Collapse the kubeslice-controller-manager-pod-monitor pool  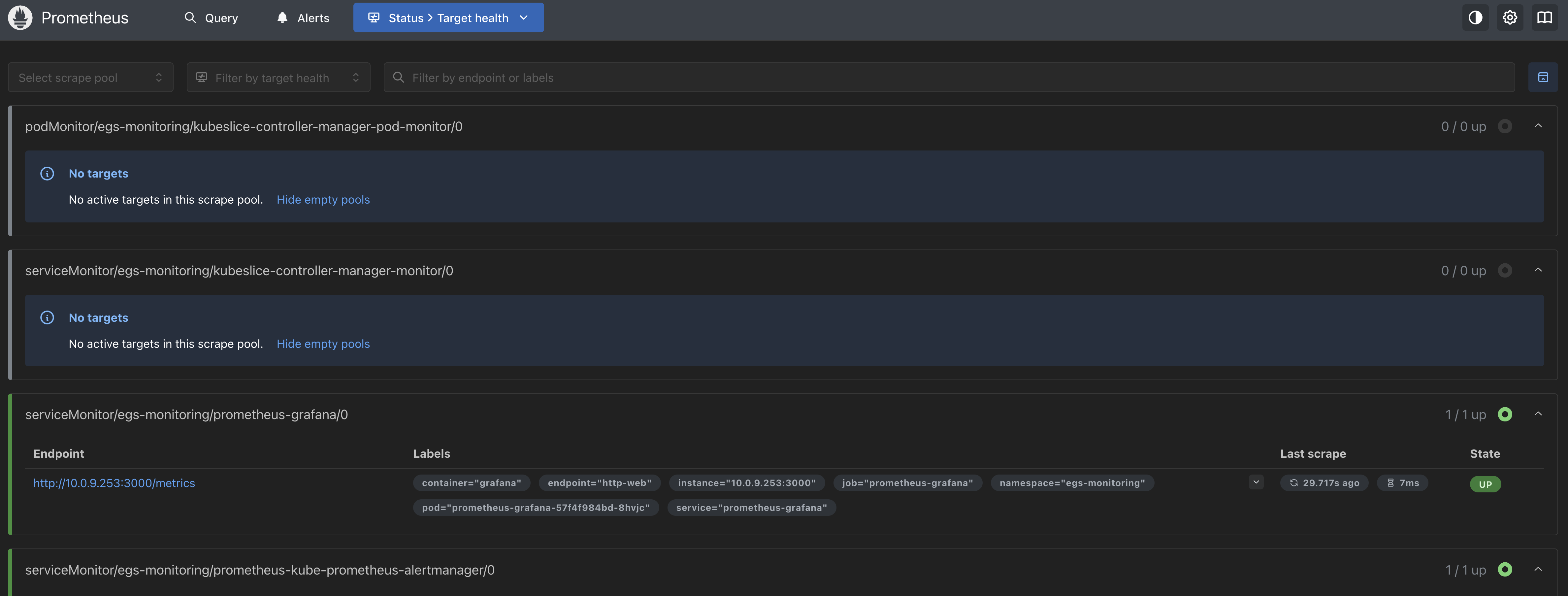[1538, 126]
